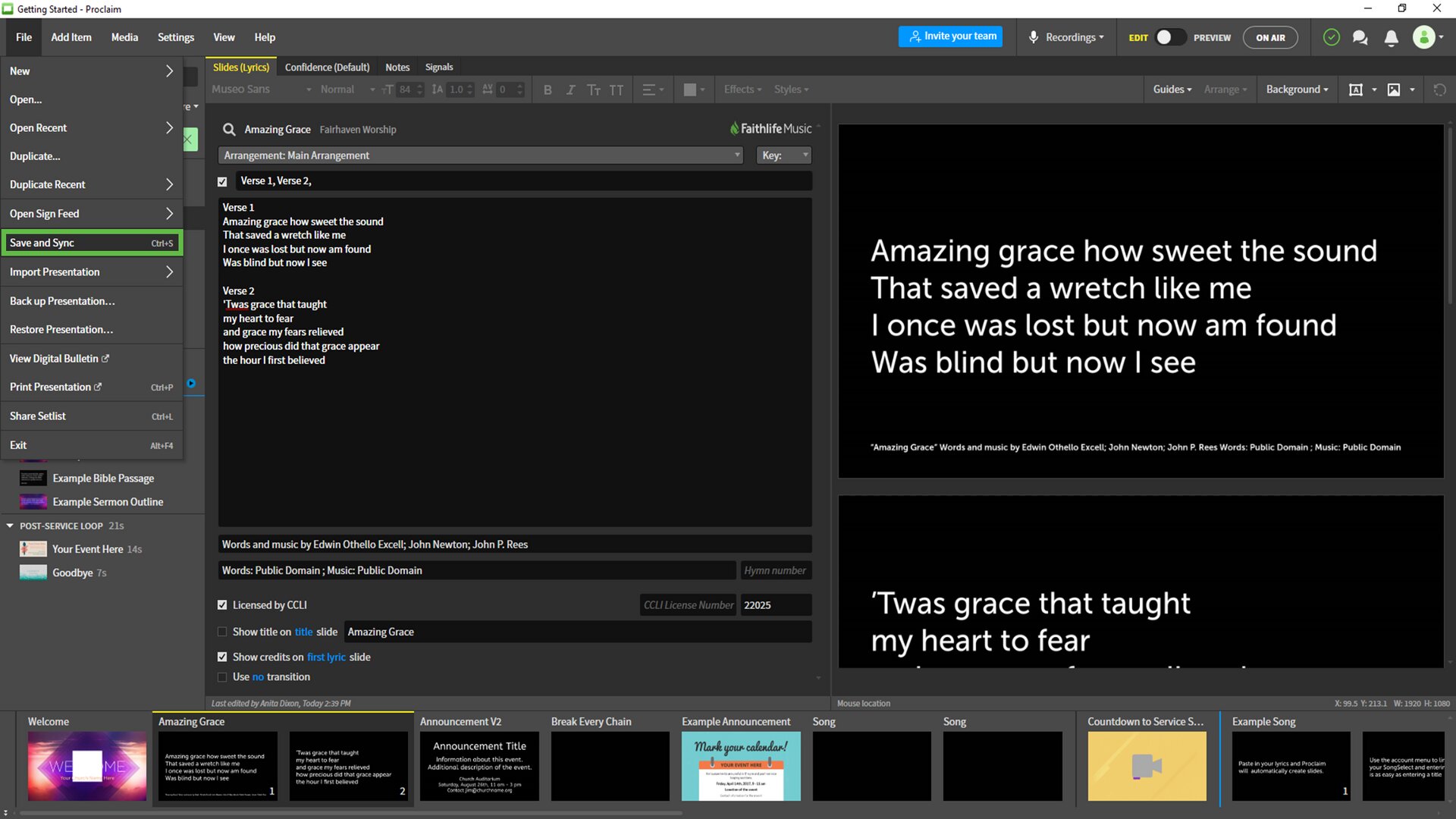Open the Recordings dropdown
Screen dimensions: 1456x819
[1075, 37]
